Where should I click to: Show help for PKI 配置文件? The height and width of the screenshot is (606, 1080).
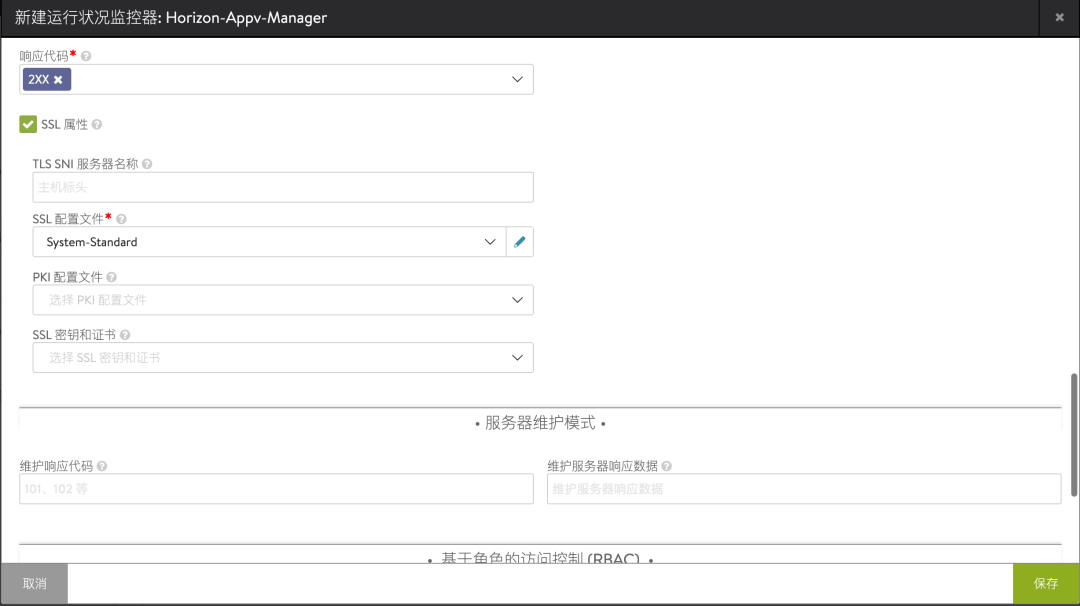pos(112,277)
